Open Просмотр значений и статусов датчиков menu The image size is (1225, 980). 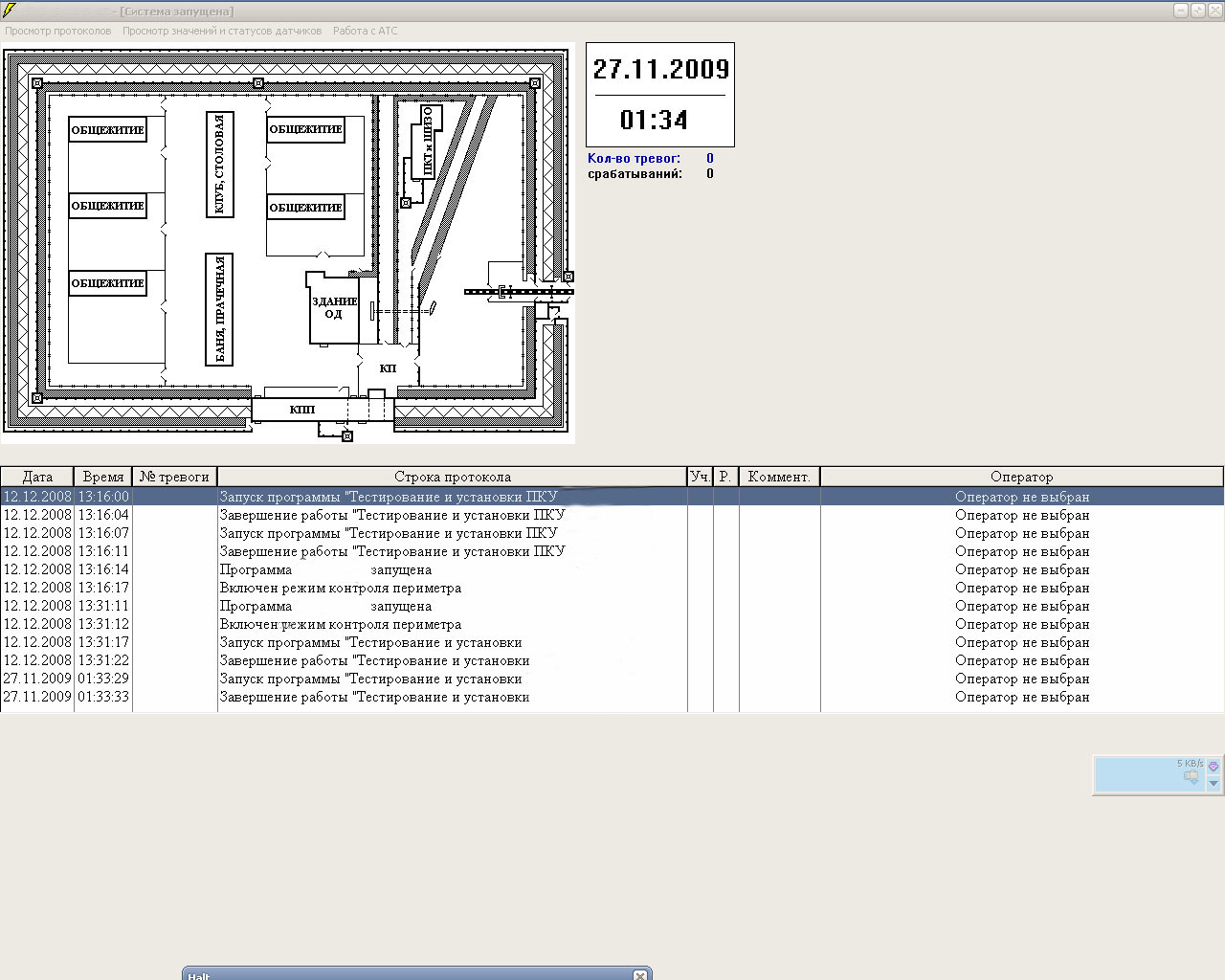tap(222, 31)
